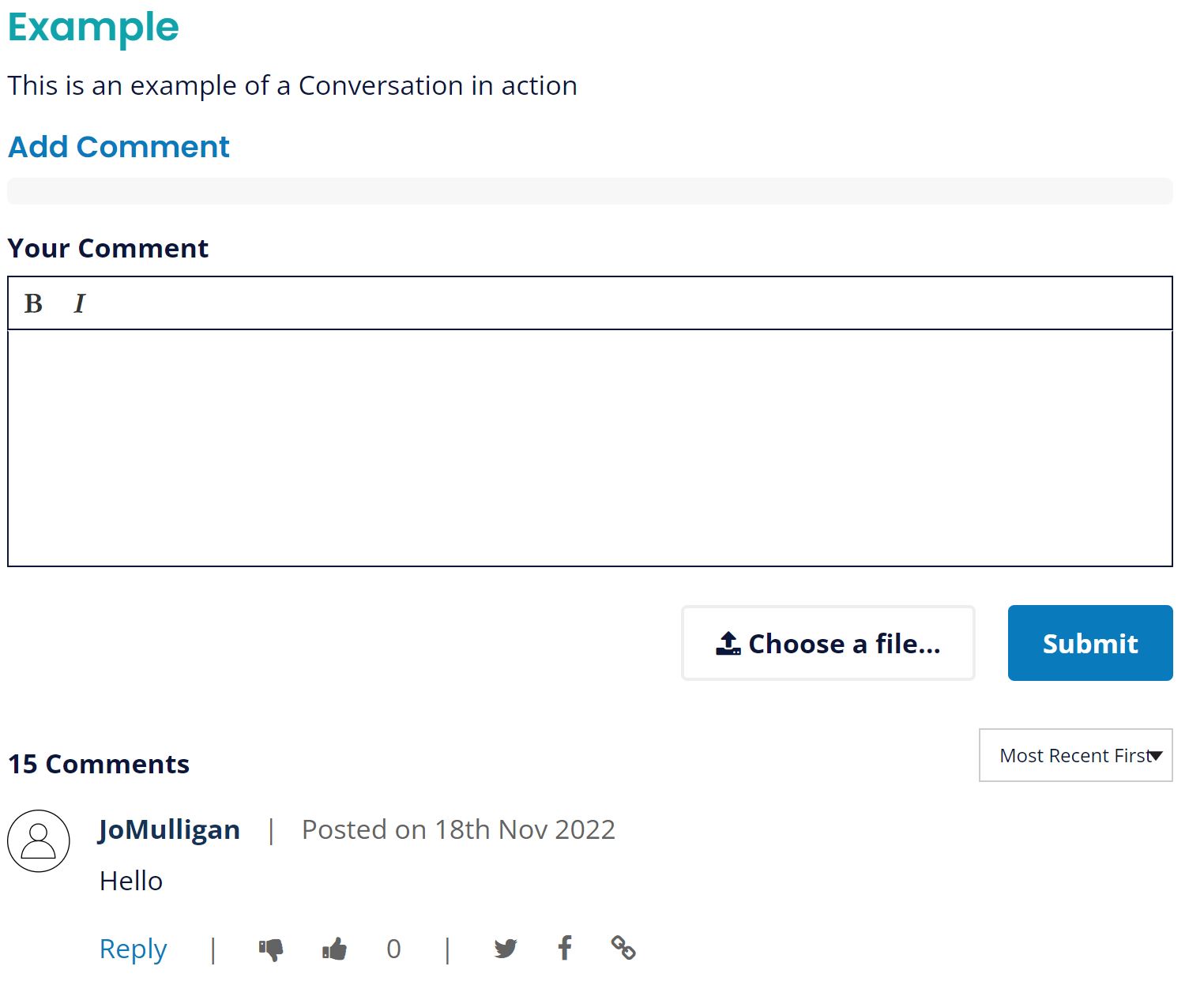1204x985 pixels.
Task: Share the comment on Facebook
Action: pyautogui.click(x=565, y=948)
